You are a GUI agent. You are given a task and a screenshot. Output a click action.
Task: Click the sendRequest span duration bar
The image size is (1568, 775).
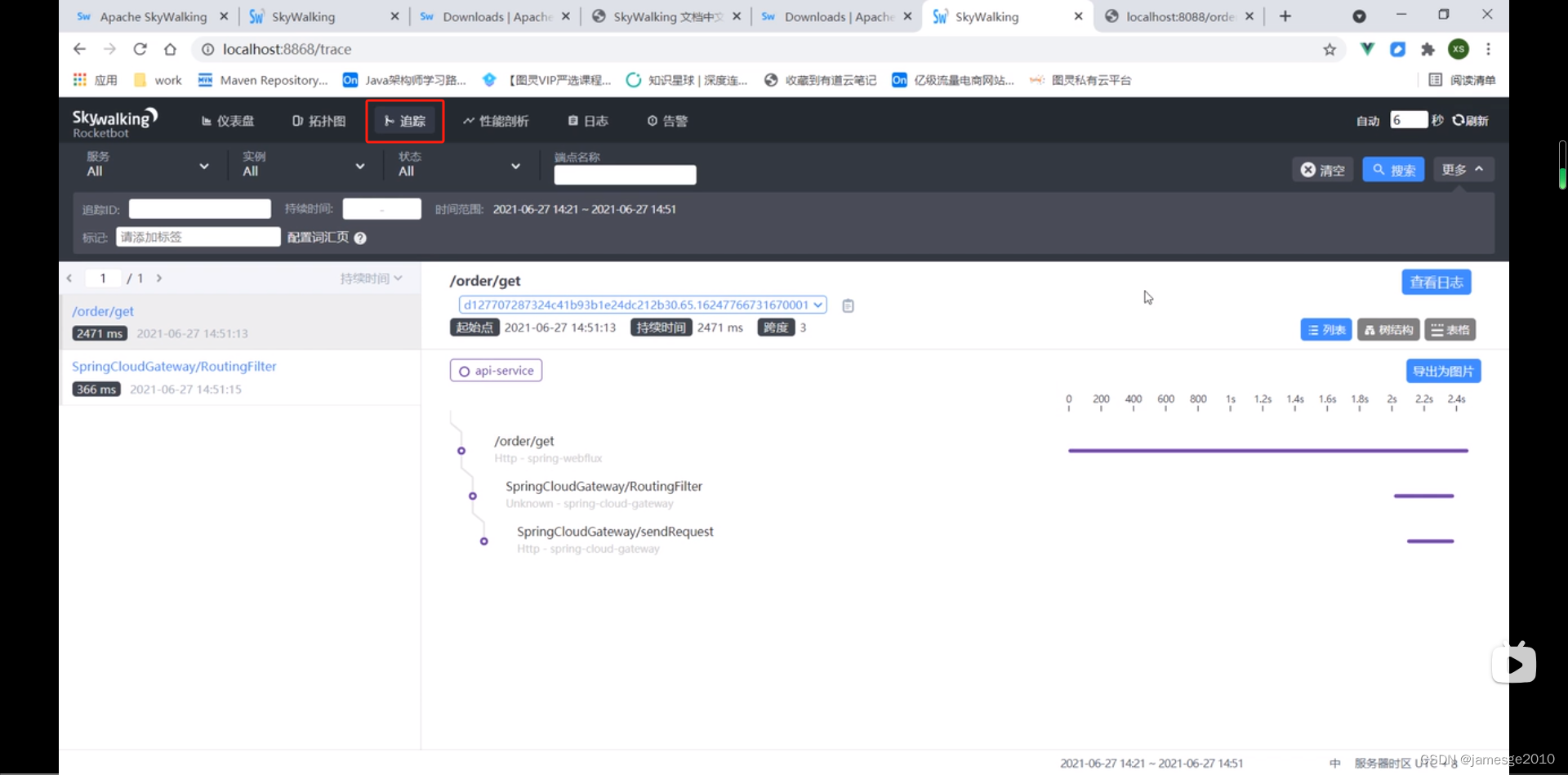pyautogui.click(x=1430, y=541)
